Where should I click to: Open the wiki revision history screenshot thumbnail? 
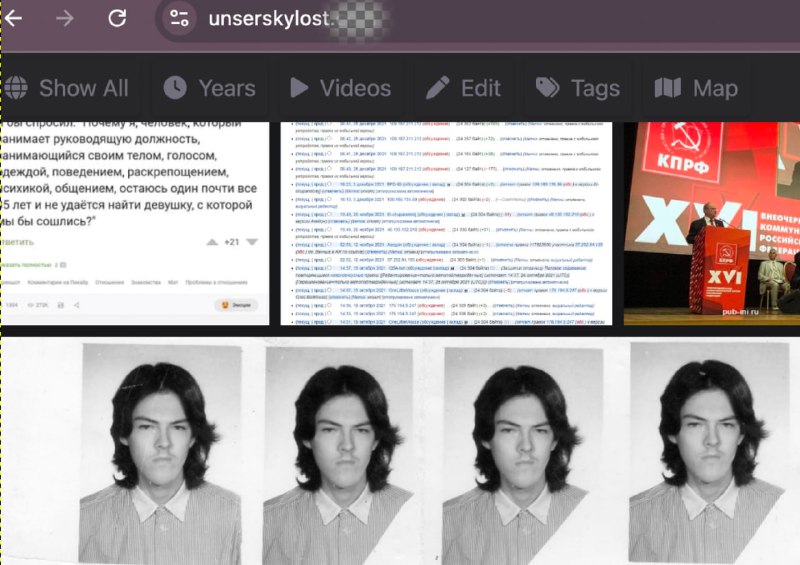coord(446,224)
